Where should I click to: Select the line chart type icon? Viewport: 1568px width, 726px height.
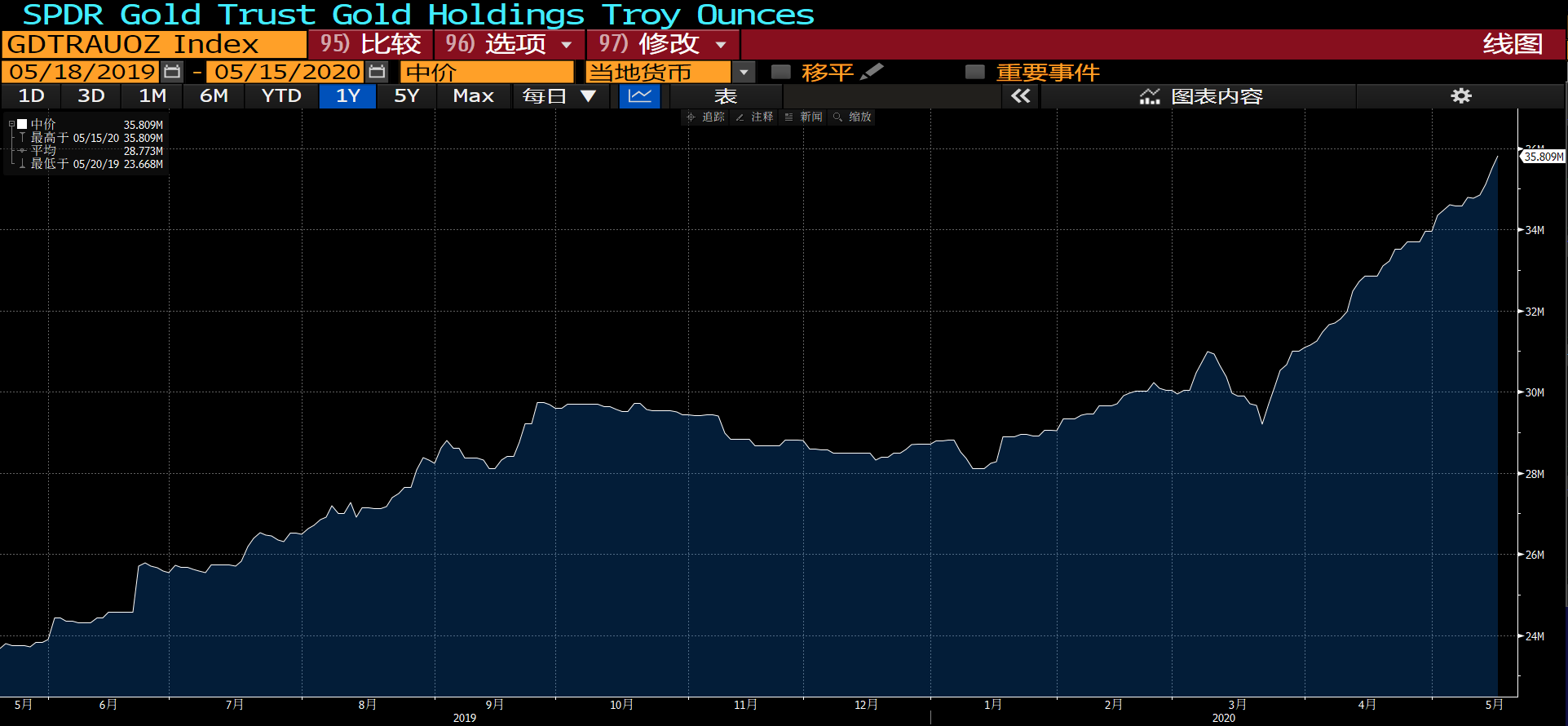coord(640,96)
